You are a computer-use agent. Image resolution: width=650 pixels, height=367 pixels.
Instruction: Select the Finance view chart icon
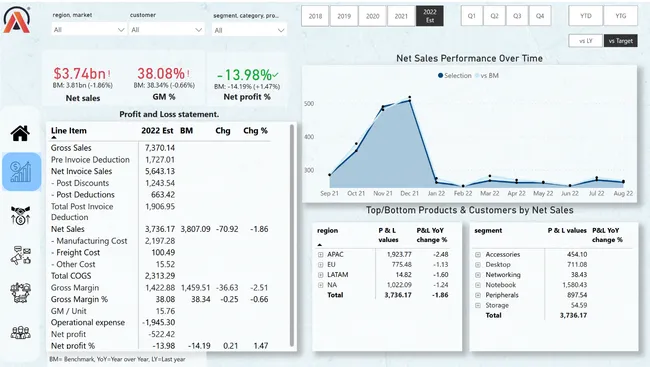pos(21,172)
